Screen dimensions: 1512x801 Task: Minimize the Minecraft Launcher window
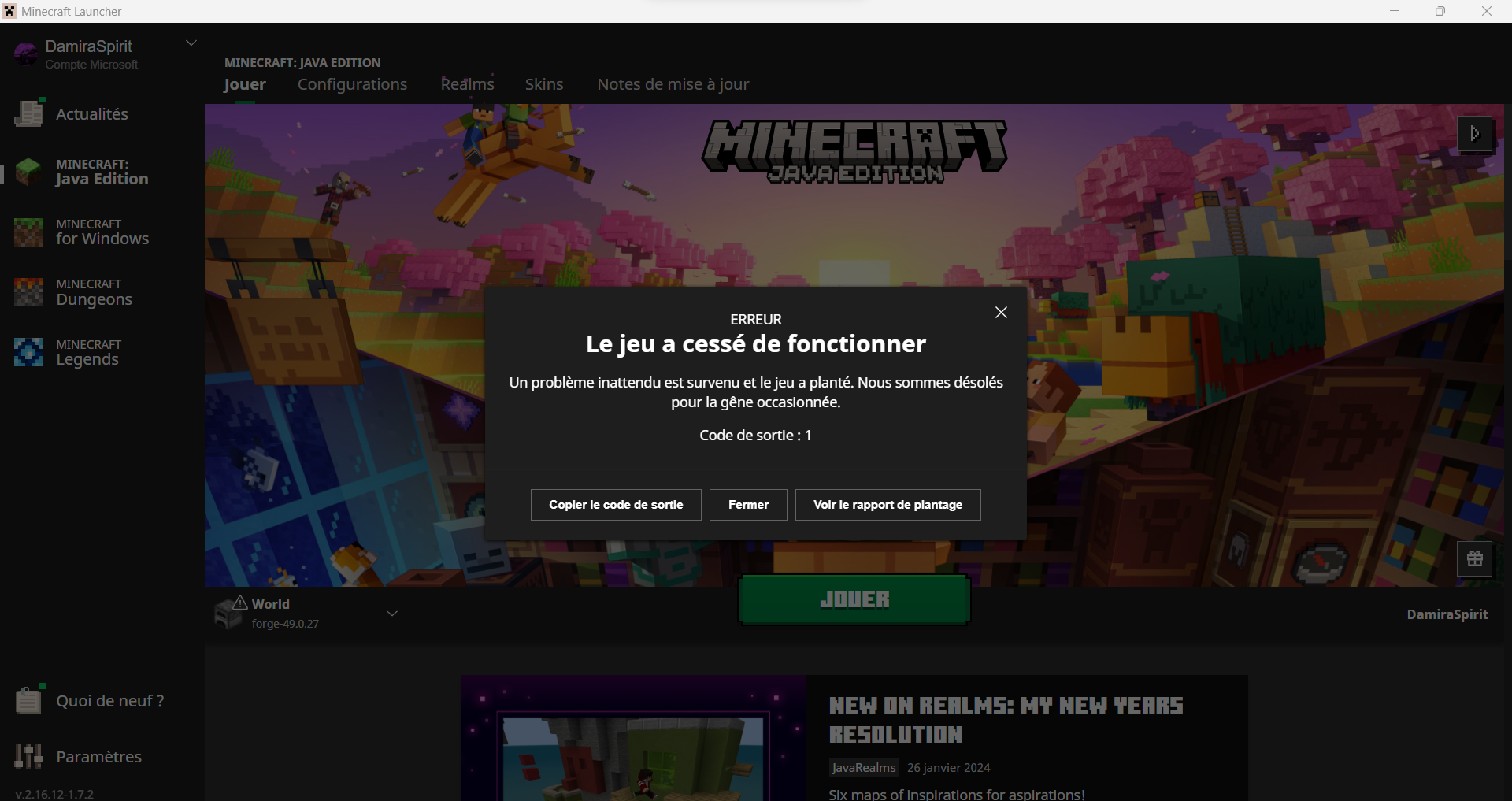pos(1395,11)
